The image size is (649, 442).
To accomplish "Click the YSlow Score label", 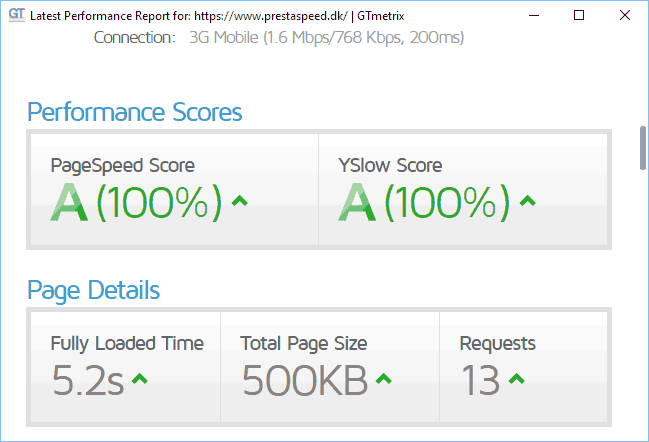I will click(x=390, y=165).
